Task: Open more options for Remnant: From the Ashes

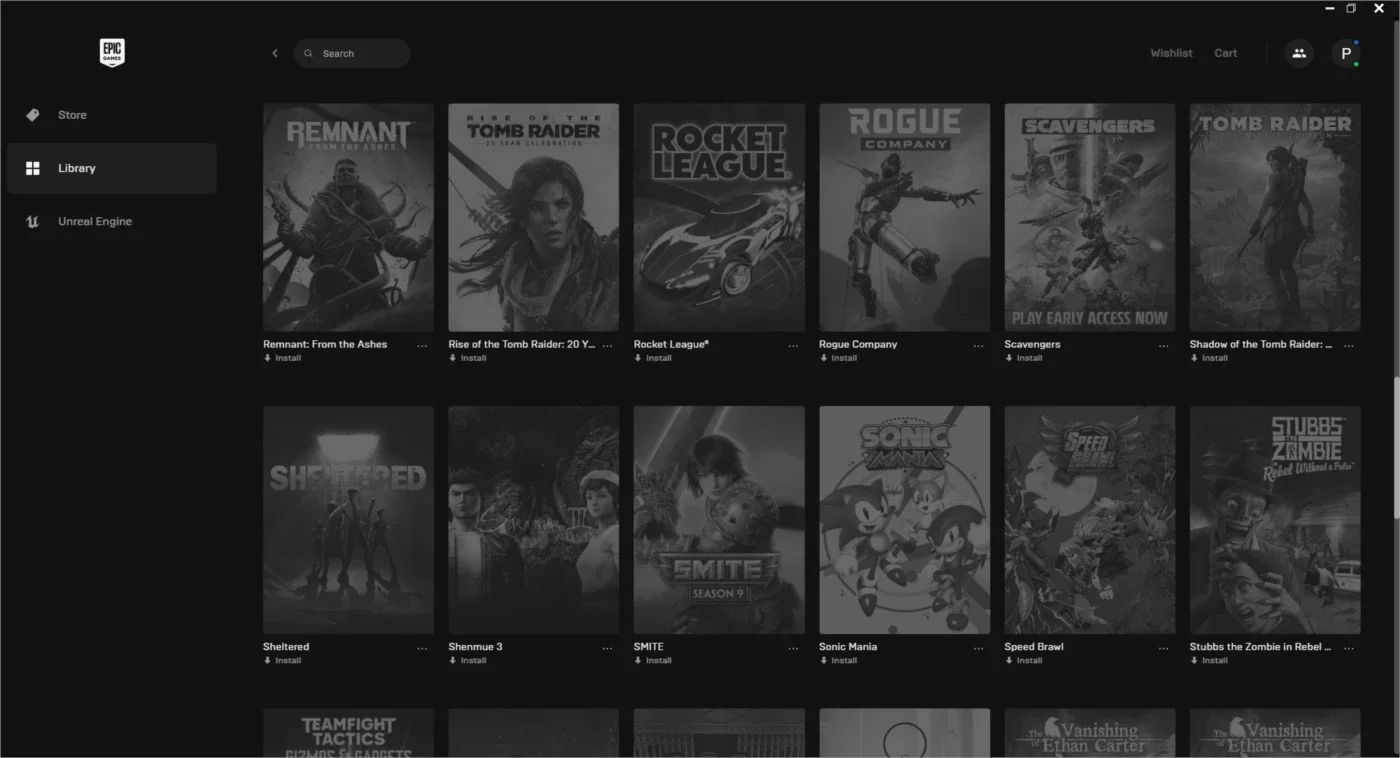Action: click(x=422, y=346)
